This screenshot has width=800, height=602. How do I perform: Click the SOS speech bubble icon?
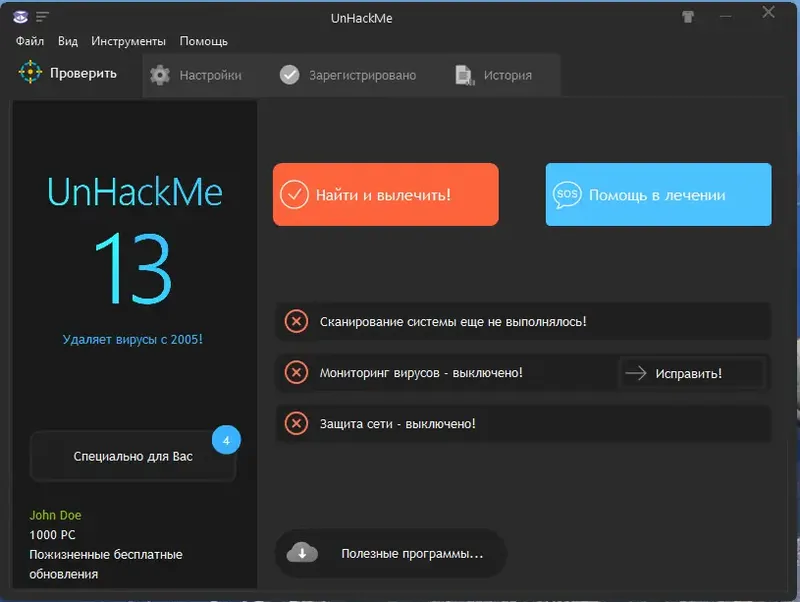[567, 194]
